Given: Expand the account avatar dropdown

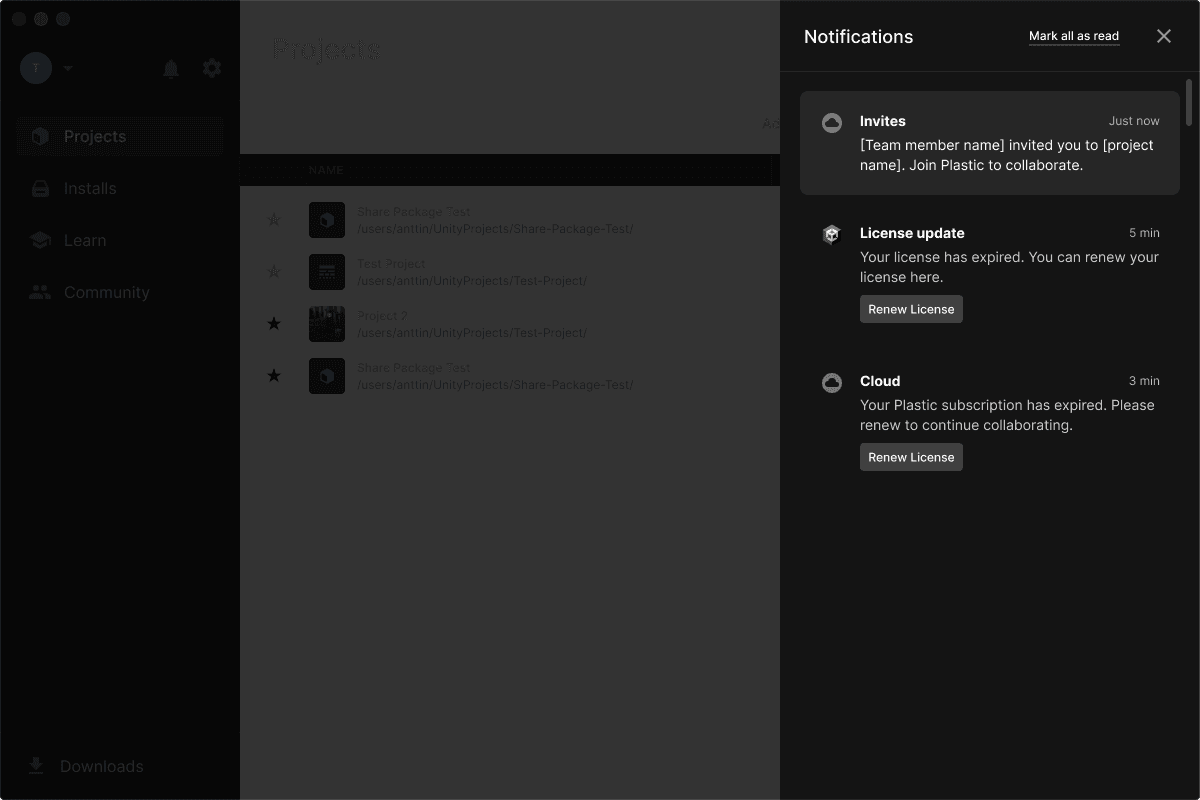Looking at the screenshot, I should coord(68,68).
